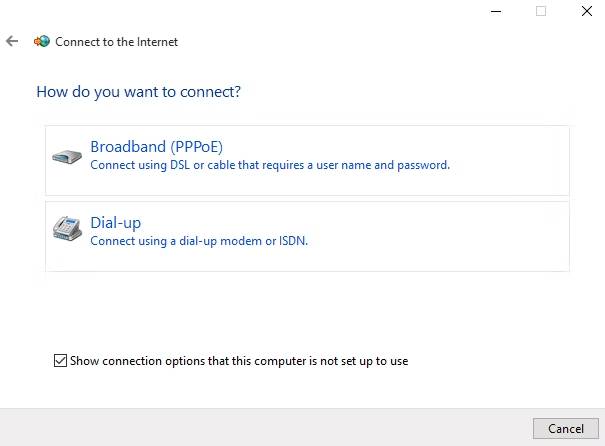Image resolution: width=605 pixels, height=446 pixels.
Task: Click the word 'ISDN' in Dial-up description
Action: click(x=292, y=241)
